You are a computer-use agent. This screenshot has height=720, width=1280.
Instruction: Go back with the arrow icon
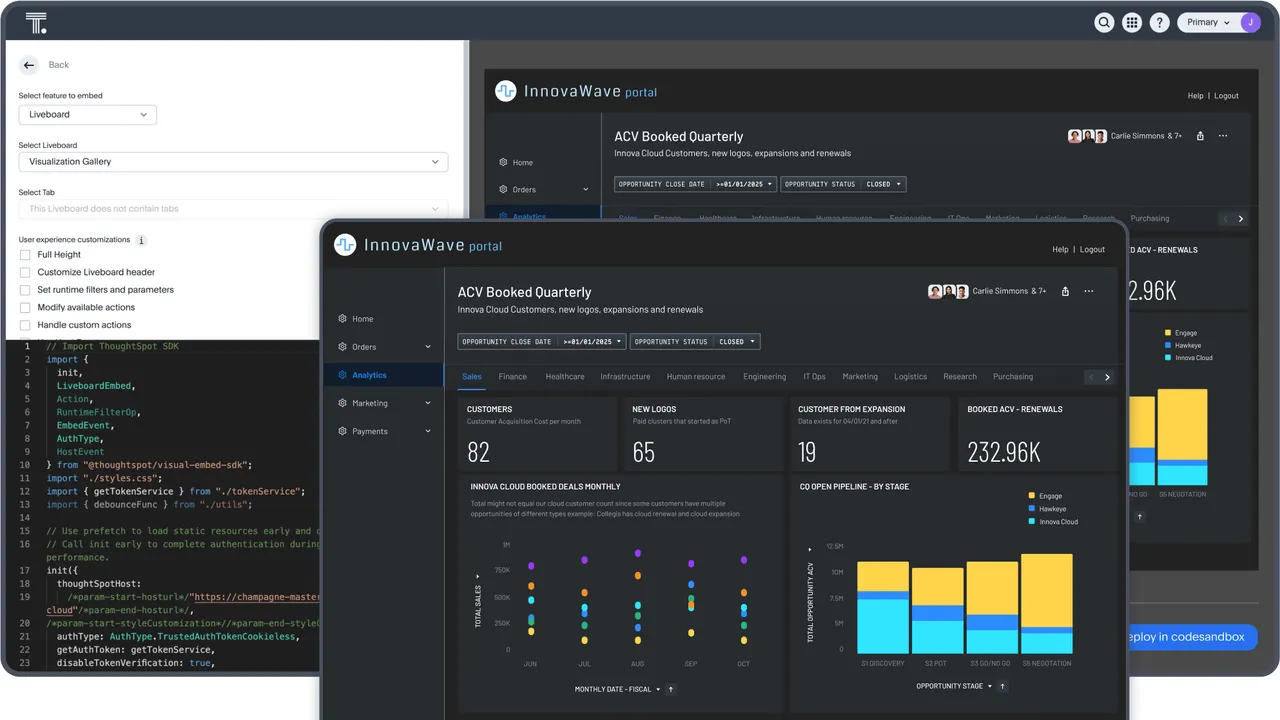click(29, 65)
